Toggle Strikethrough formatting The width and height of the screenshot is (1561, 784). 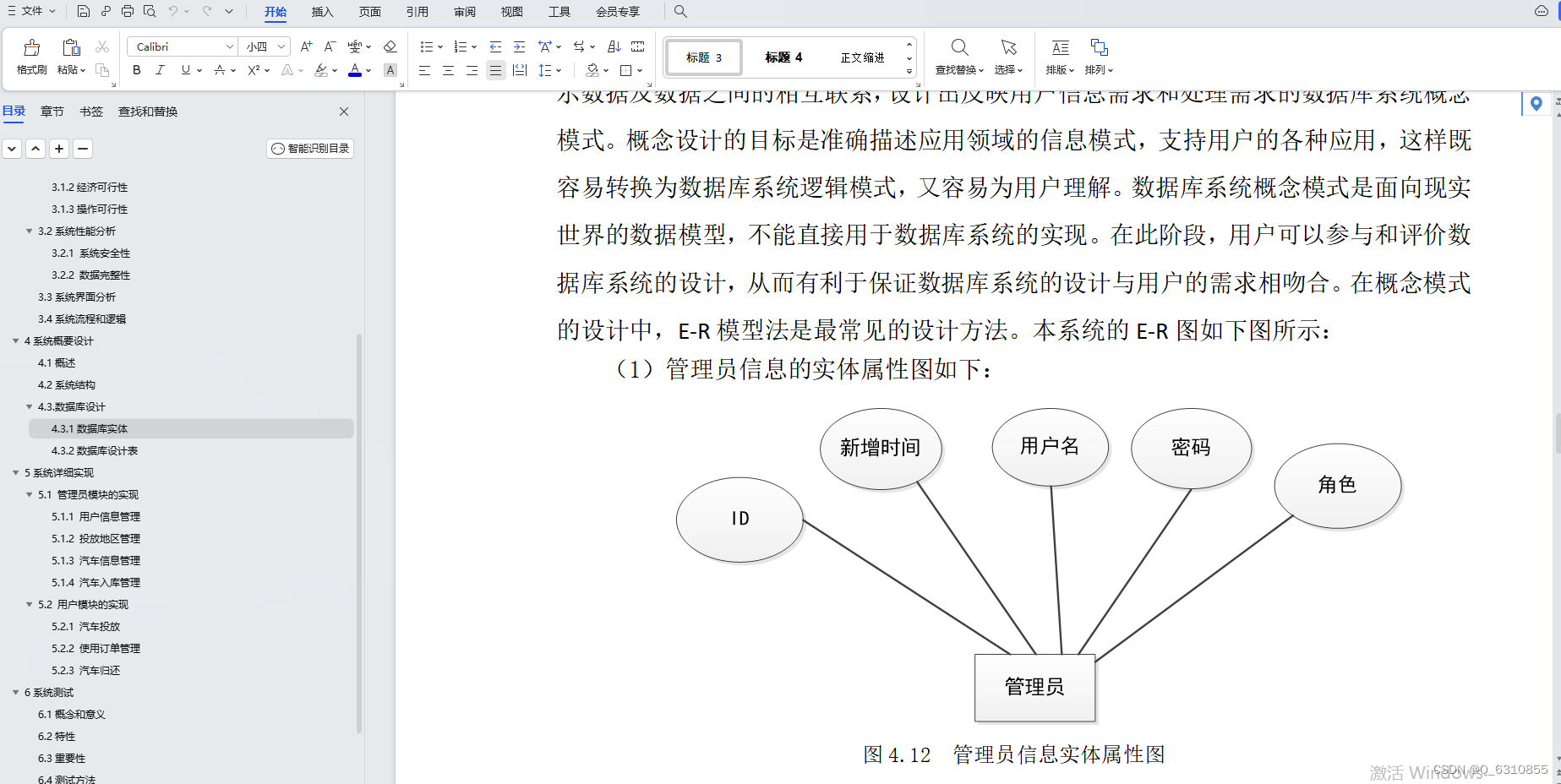220,70
